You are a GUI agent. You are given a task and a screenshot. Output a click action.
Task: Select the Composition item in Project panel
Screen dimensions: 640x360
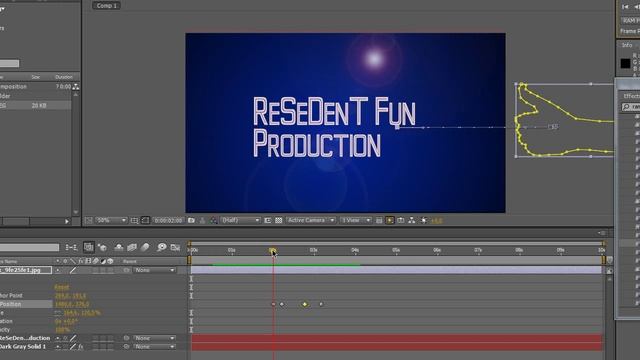[36, 87]
